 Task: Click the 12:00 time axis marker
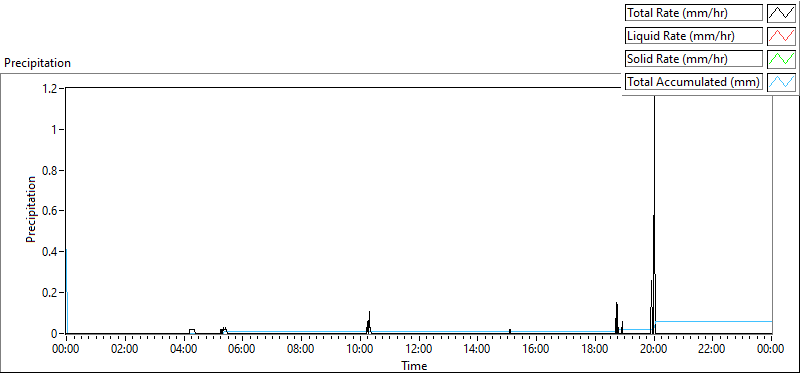(419, 350)
